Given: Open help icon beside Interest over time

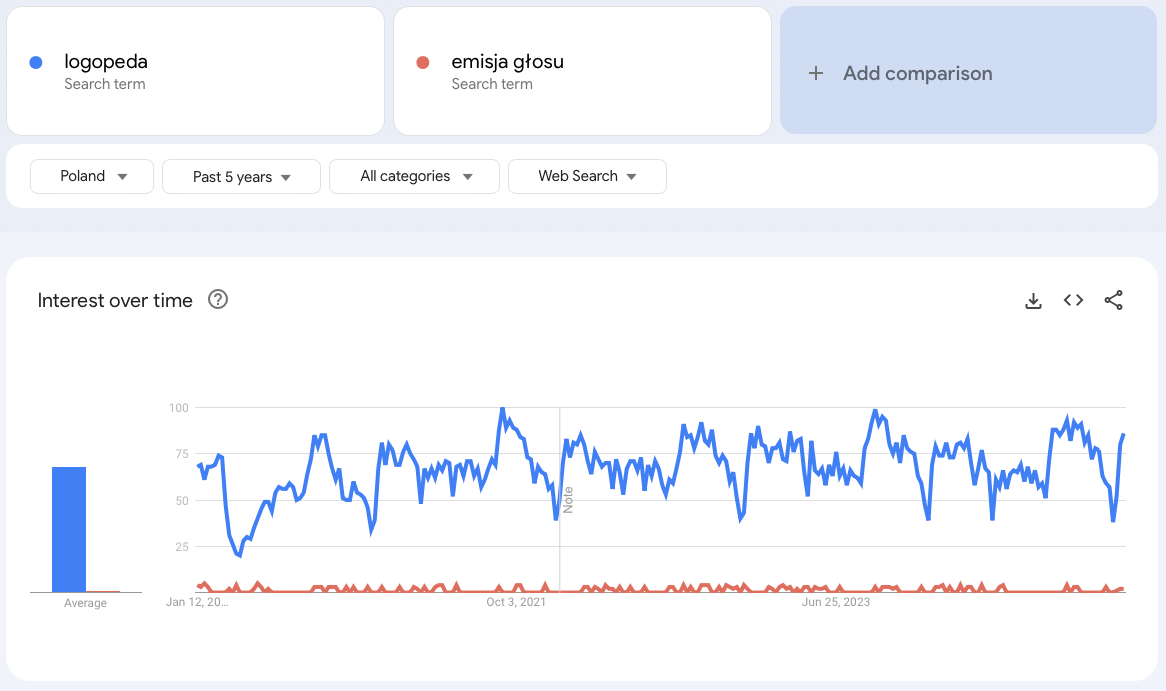Looking at the screenshot, I should (217, 300).
